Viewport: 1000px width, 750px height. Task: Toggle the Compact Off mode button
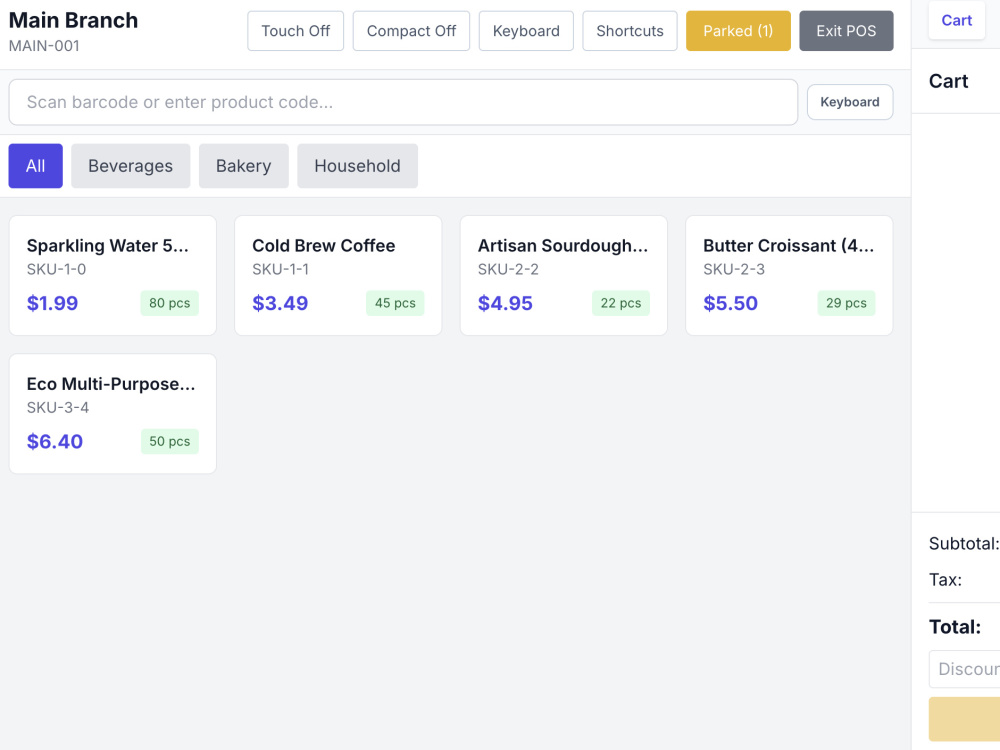tap(411, 31)
